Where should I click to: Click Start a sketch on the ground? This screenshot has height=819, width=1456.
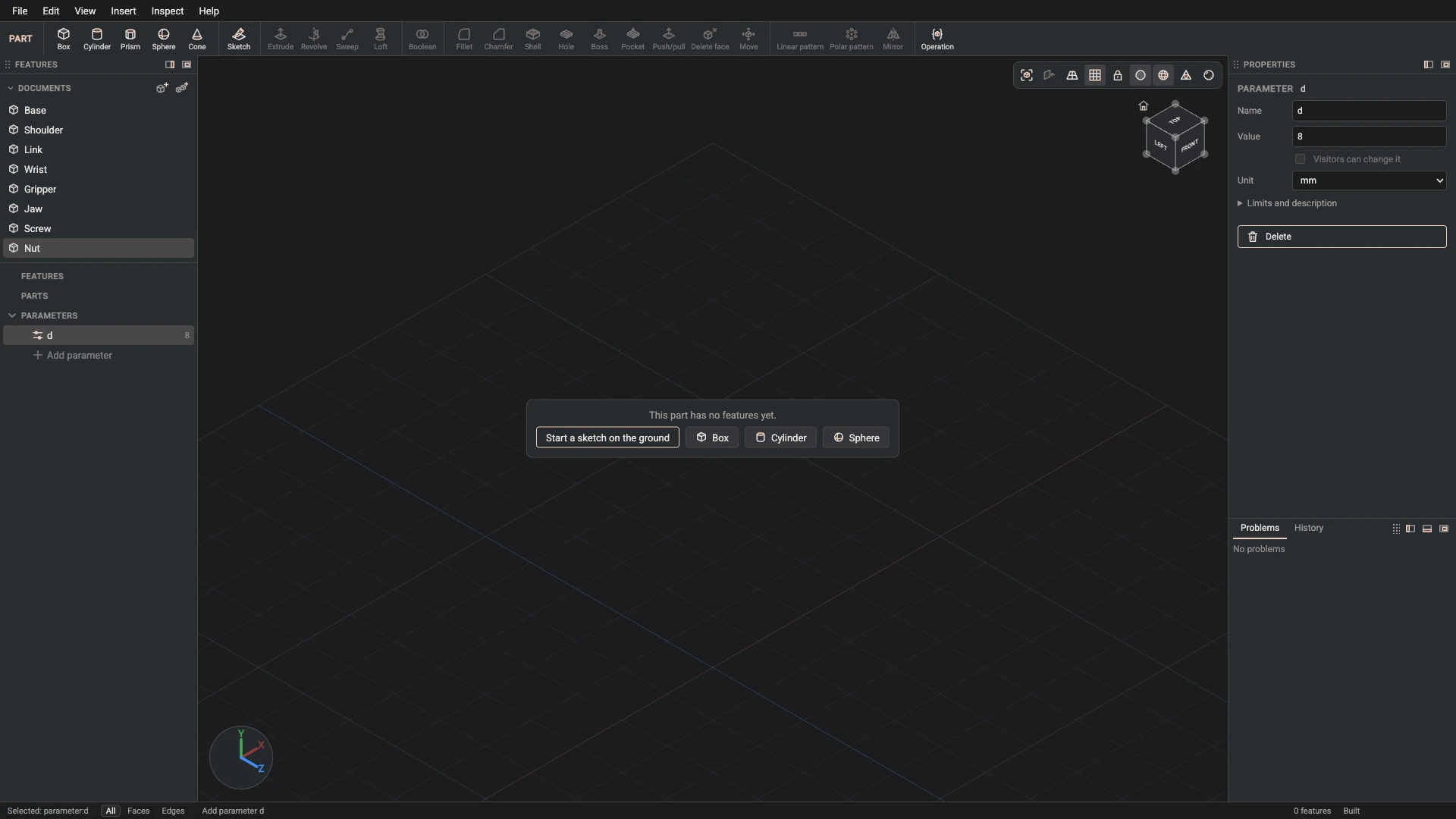tap(607, 438)
